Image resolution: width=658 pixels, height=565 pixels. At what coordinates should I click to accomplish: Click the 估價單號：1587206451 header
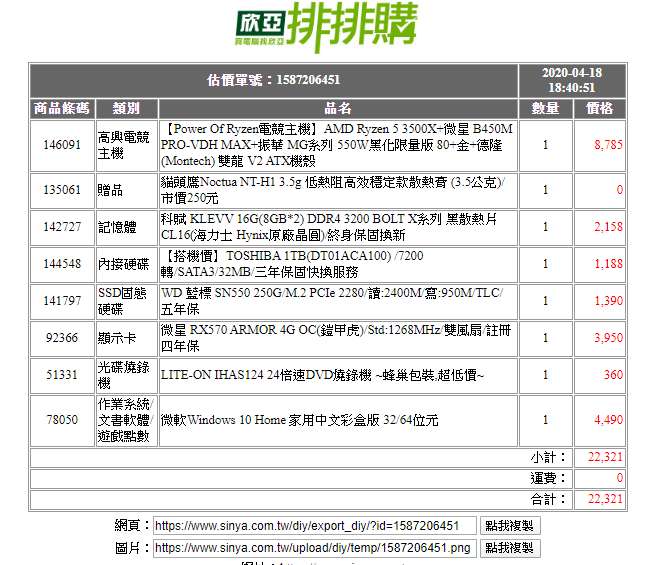point(274,80)
